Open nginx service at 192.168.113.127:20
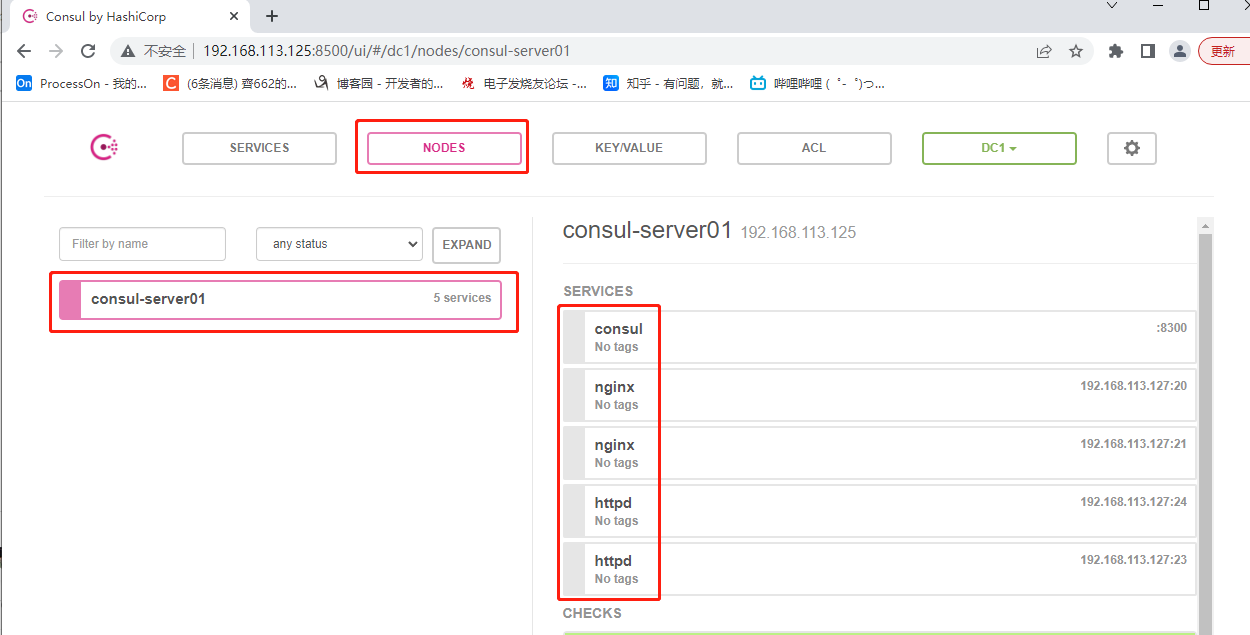 coord(879,395)
